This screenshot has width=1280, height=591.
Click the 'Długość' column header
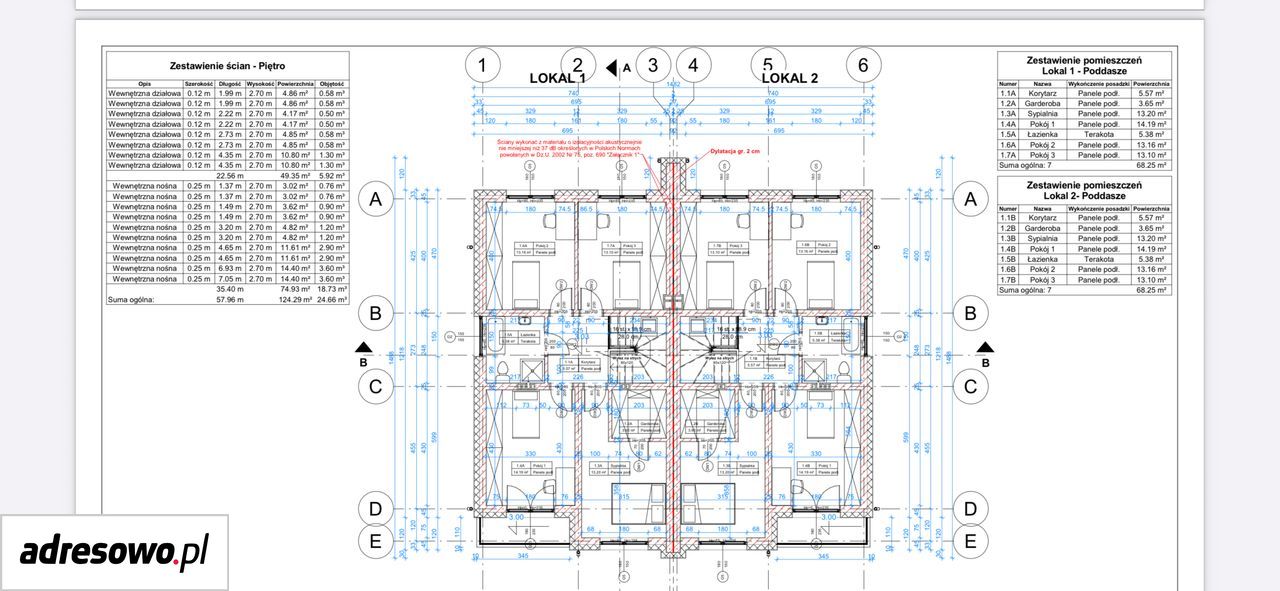231,84
